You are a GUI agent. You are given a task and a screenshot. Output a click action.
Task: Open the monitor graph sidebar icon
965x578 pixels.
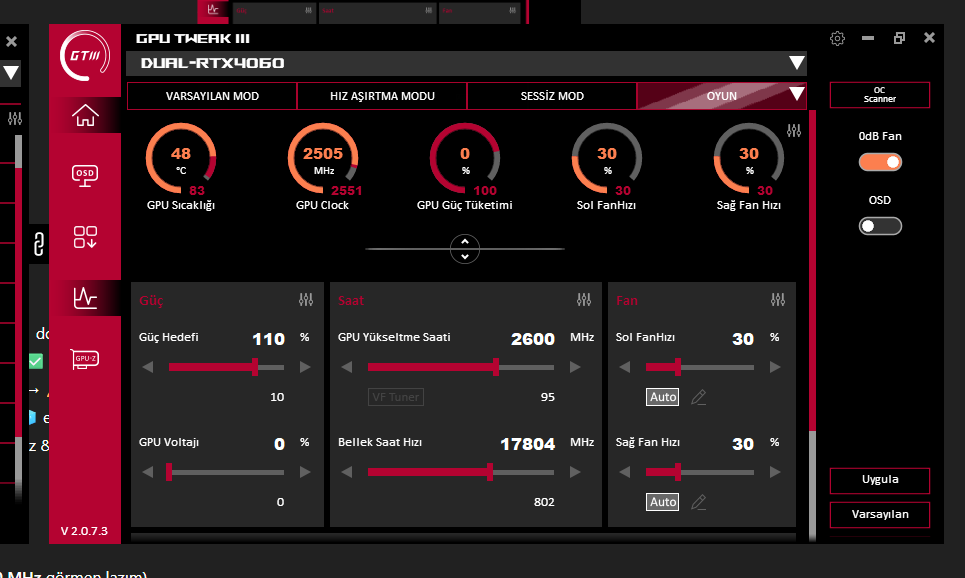(85, 298)
